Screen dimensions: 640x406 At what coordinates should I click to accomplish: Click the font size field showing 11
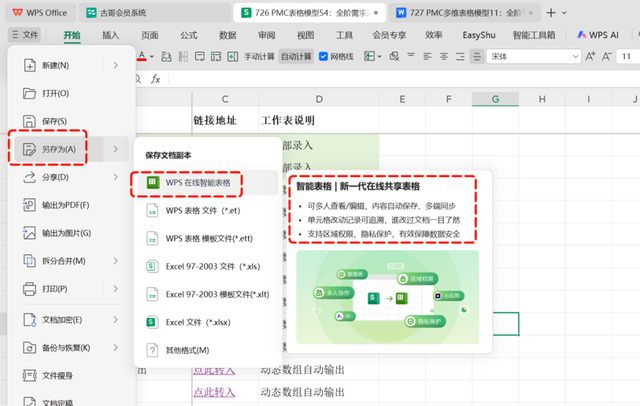click(x=628, y=56)
